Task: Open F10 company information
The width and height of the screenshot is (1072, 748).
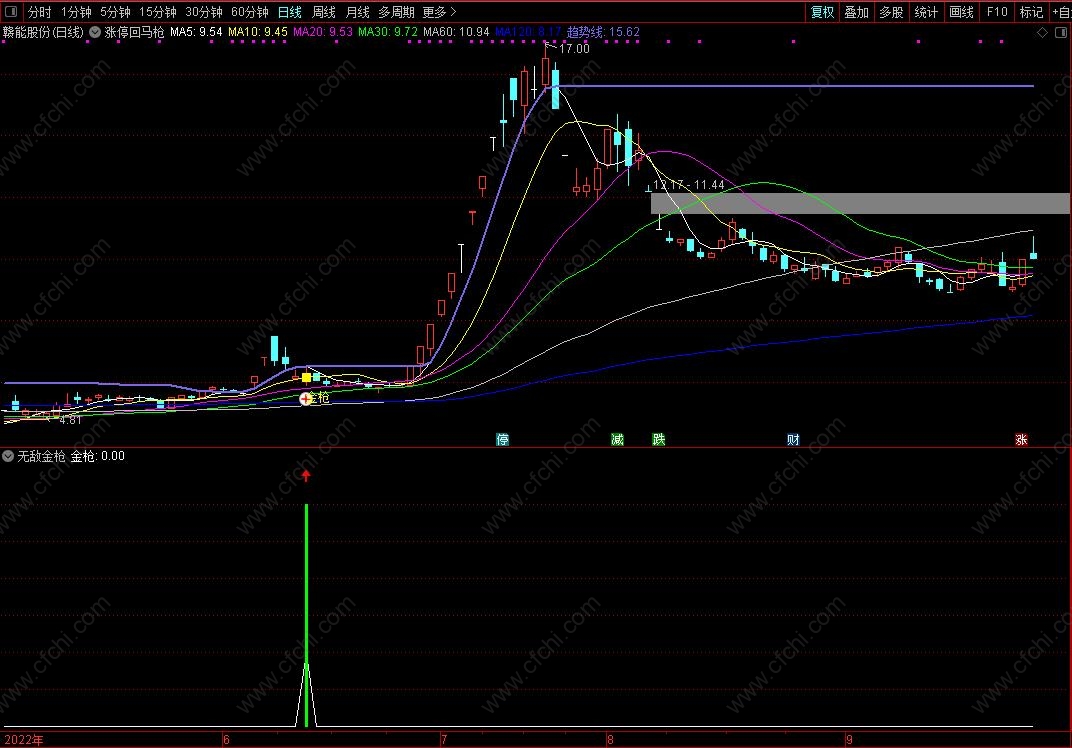Action: [x=997, y=12]
